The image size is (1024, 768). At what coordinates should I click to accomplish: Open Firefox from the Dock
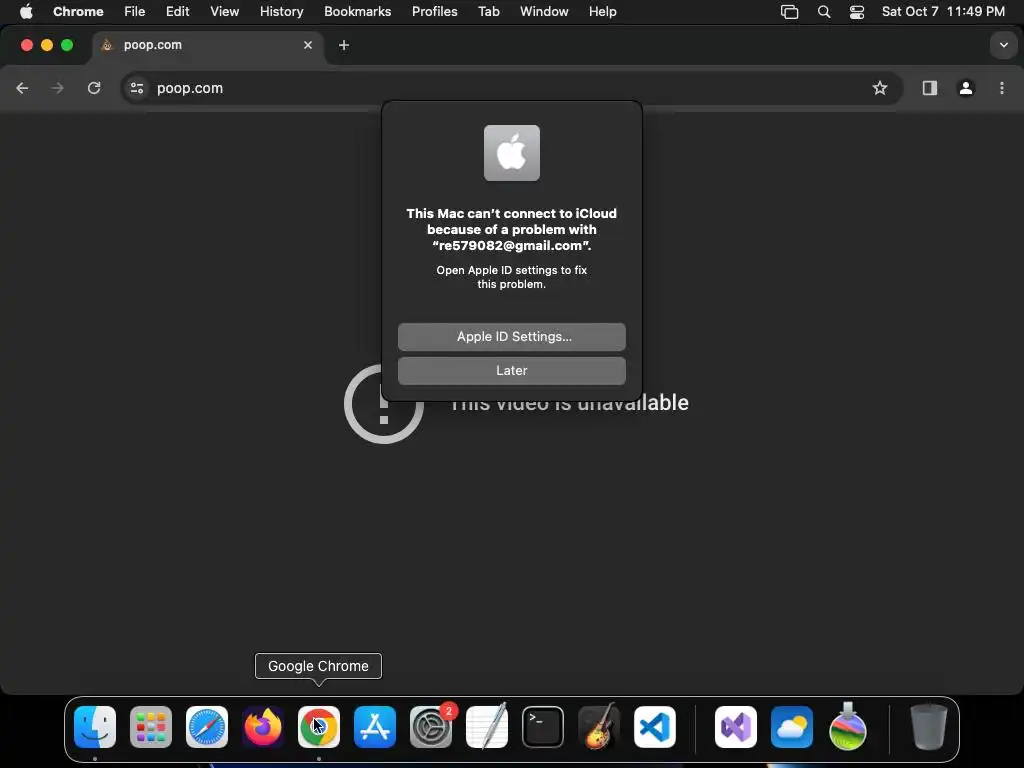pyautogui.click(x=263, y=727)
